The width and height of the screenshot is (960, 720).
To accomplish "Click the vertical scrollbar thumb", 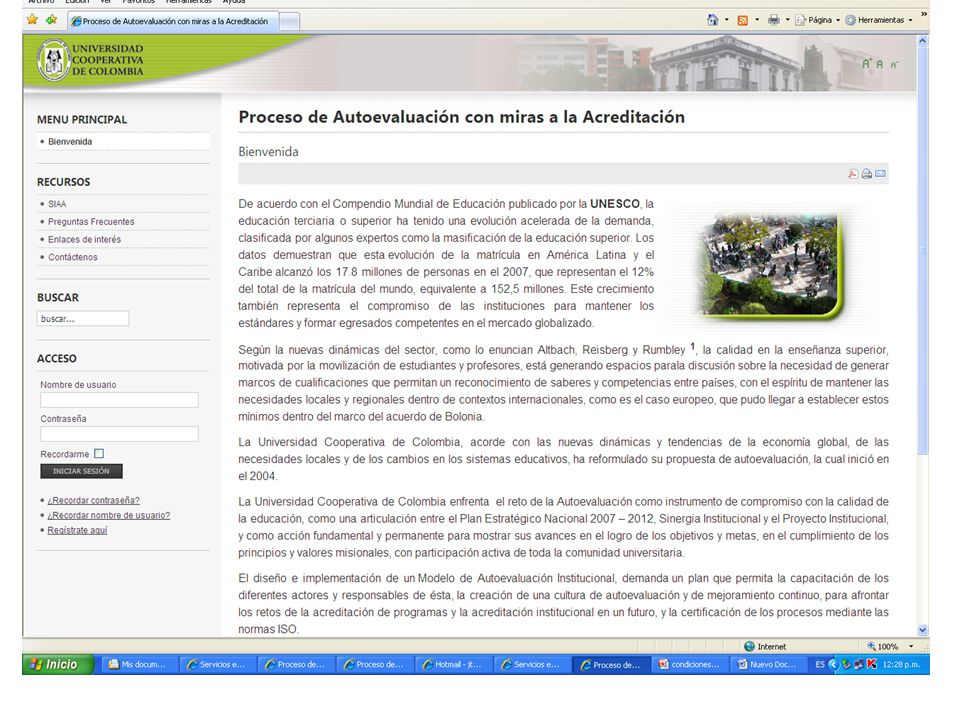I will click(923, 251).
